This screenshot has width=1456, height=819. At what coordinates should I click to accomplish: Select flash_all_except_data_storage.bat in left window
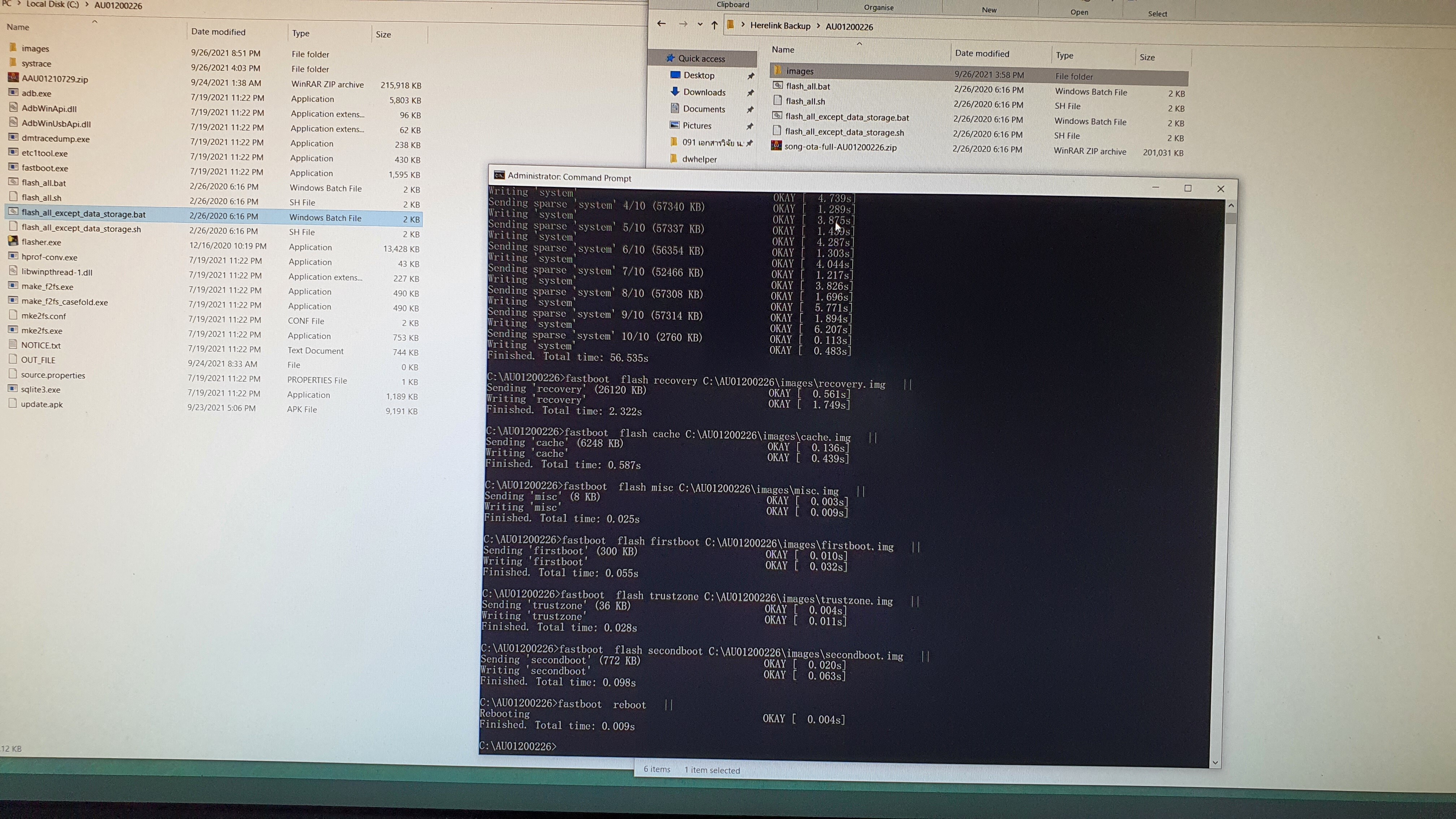pyautogui.click(x=84, y=214)
